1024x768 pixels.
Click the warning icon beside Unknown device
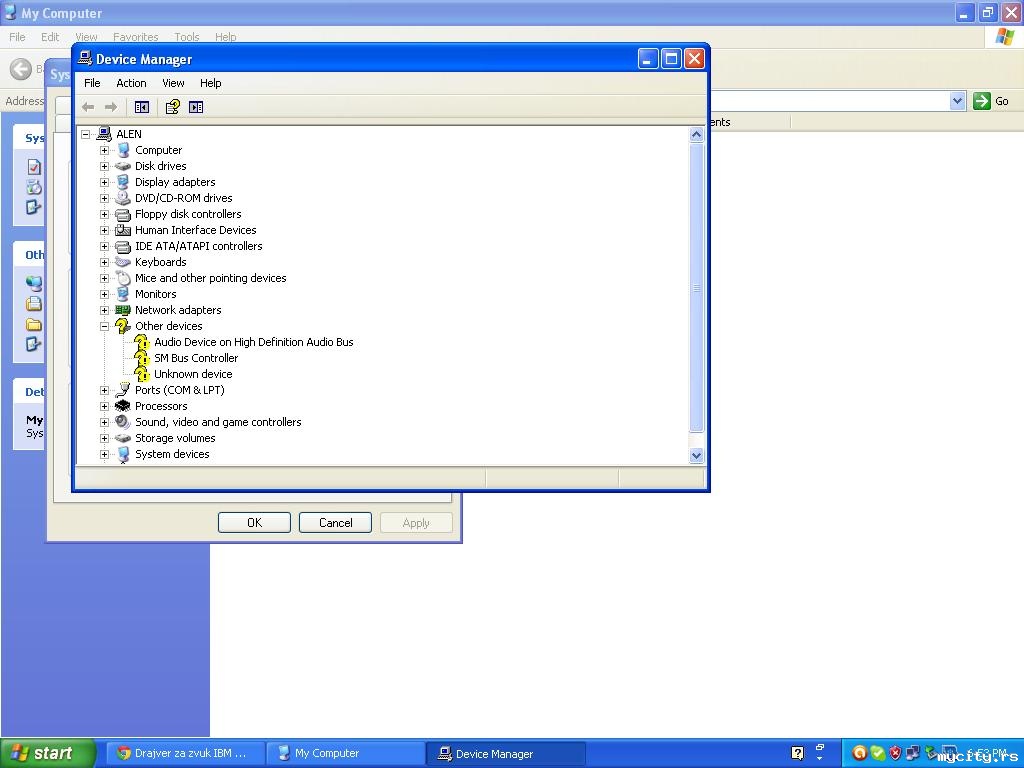pos(142,374)
